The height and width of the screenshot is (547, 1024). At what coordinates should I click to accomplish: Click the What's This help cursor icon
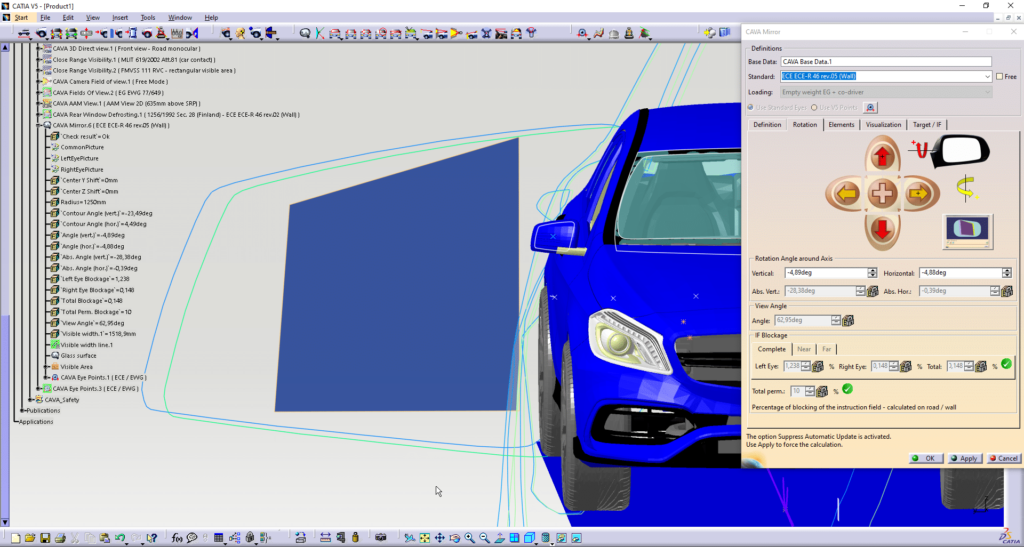tap(152, 539)
